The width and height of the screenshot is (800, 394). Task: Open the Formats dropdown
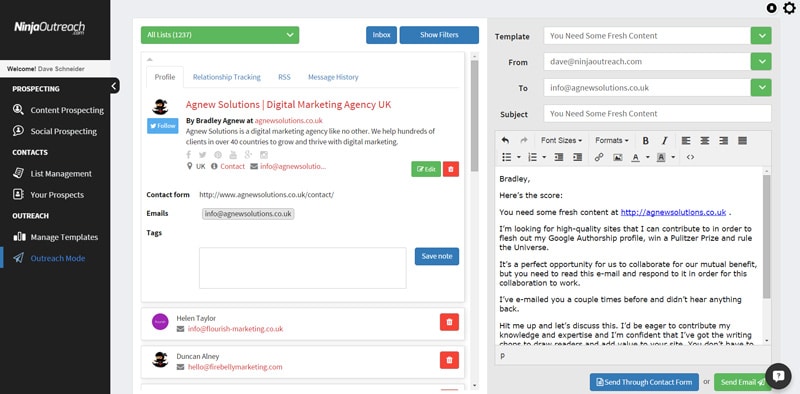point(612,140)
